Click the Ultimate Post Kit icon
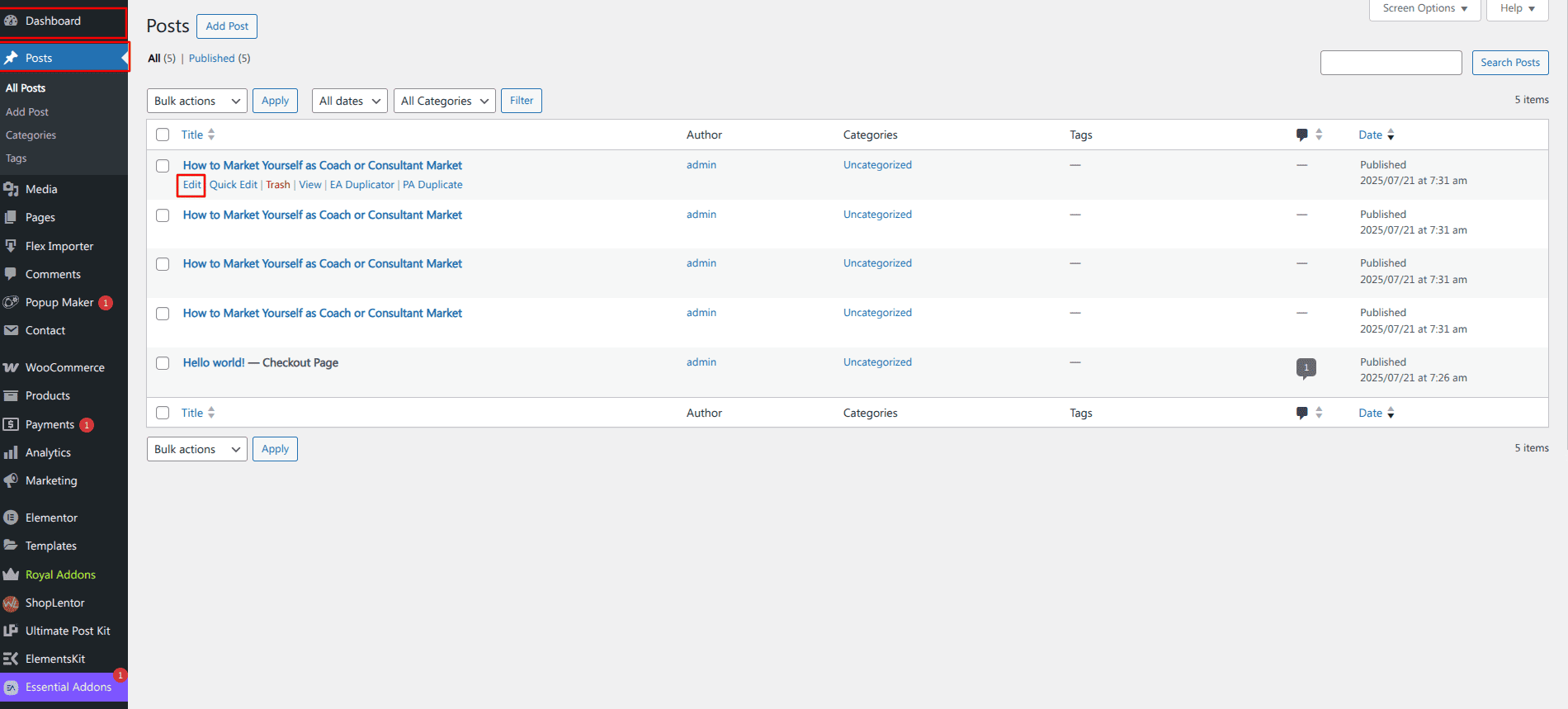The height and width of the screenshot is (709, 1568). coord(11,631)
